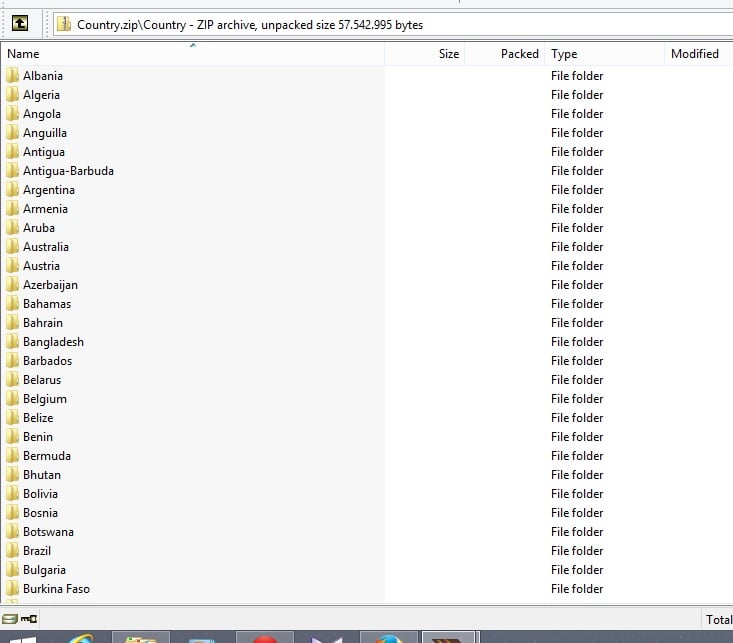Screen dimensions: 733x643
Task: Select the Bulgaria folder name
Action: click(x=44, y=570)
